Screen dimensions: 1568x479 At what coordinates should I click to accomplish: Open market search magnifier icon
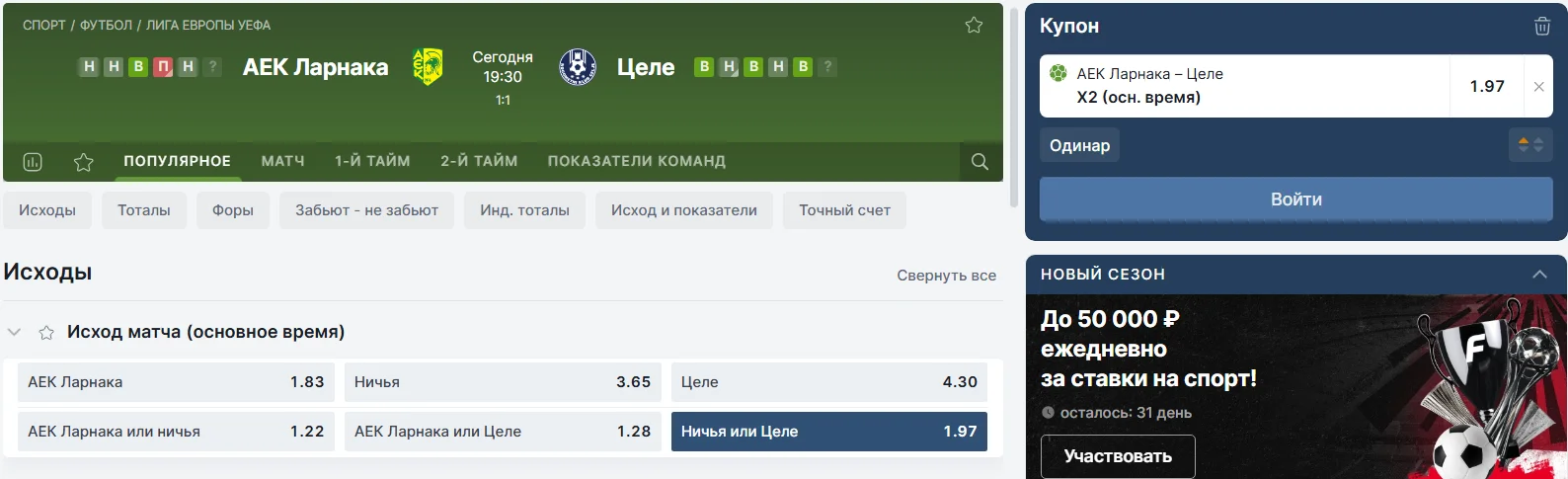pyautogui.click(x=980, y=162)
